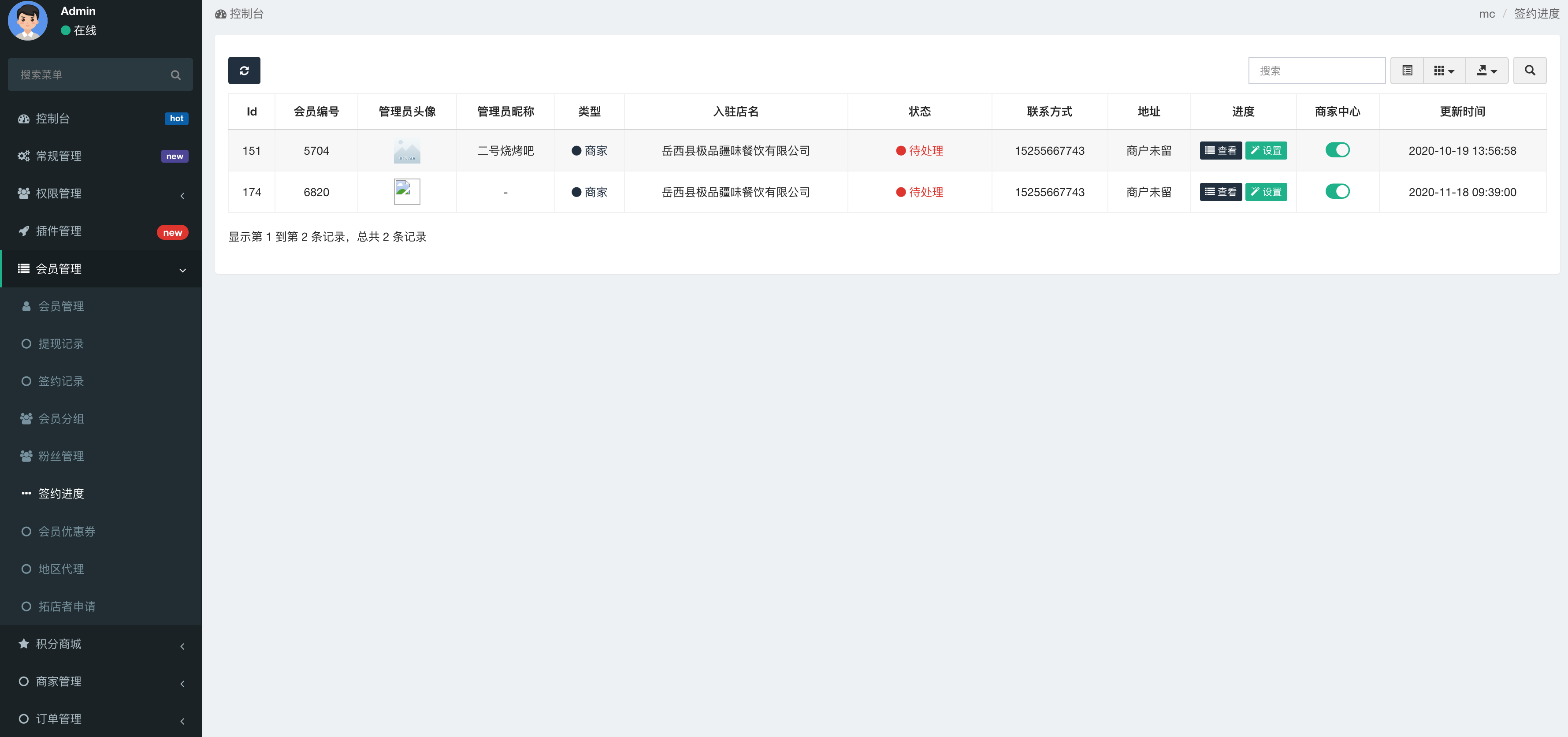Click 查看 button in row 151

click(x=1220, y=150)
